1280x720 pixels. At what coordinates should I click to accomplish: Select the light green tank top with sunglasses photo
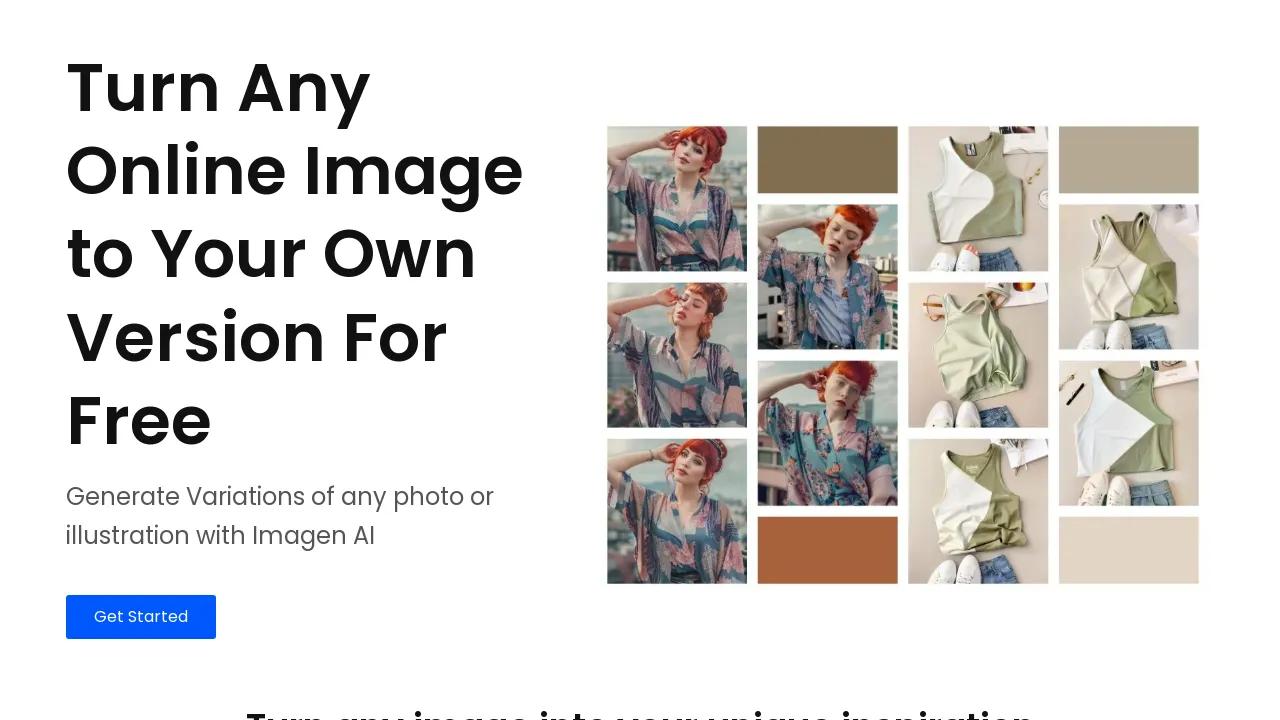click(978, 355)
